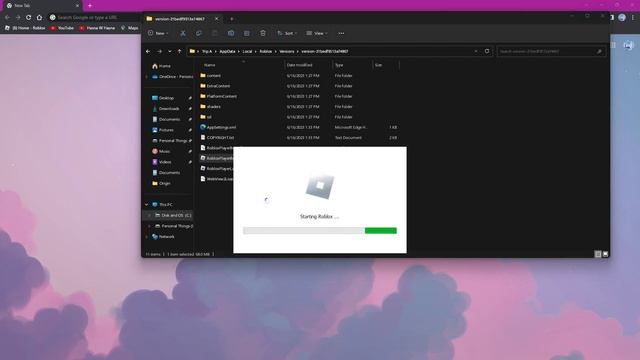The image size is (640, 360).
Task: Open the YouTube bookmark in Chrome
Action: click(62, 28)
